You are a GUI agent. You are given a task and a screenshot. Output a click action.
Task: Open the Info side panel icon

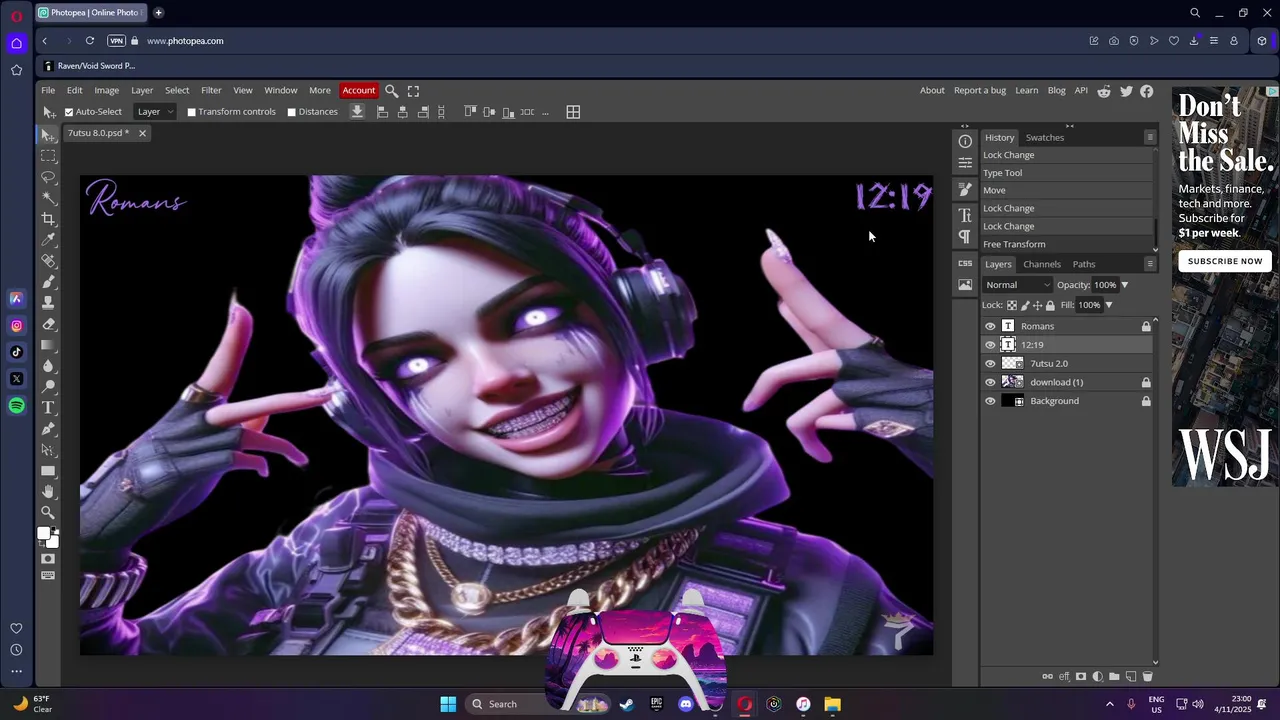[965, 142]
